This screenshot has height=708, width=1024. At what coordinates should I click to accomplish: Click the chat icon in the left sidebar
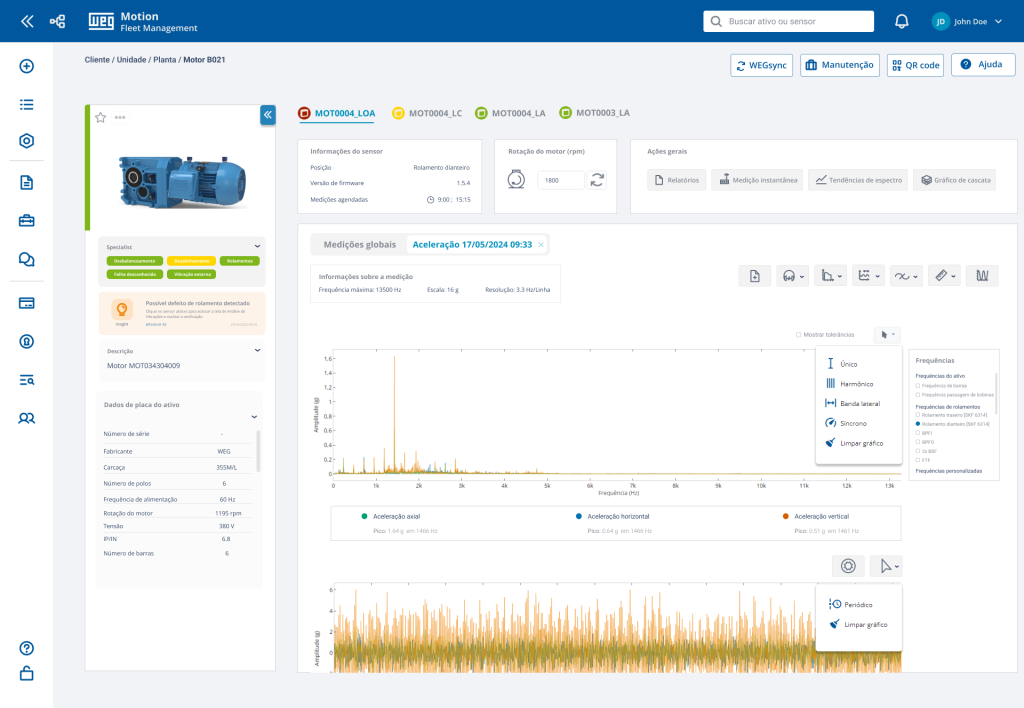[26, 259]
